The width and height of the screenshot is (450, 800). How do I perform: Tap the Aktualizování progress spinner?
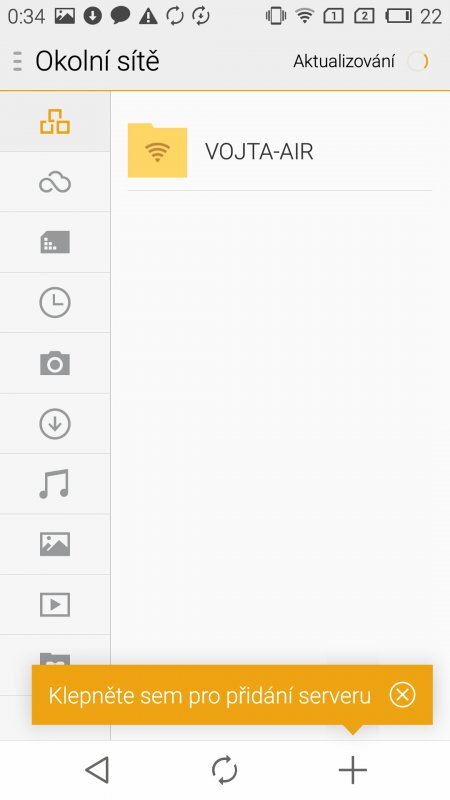[x=418, y=62]
